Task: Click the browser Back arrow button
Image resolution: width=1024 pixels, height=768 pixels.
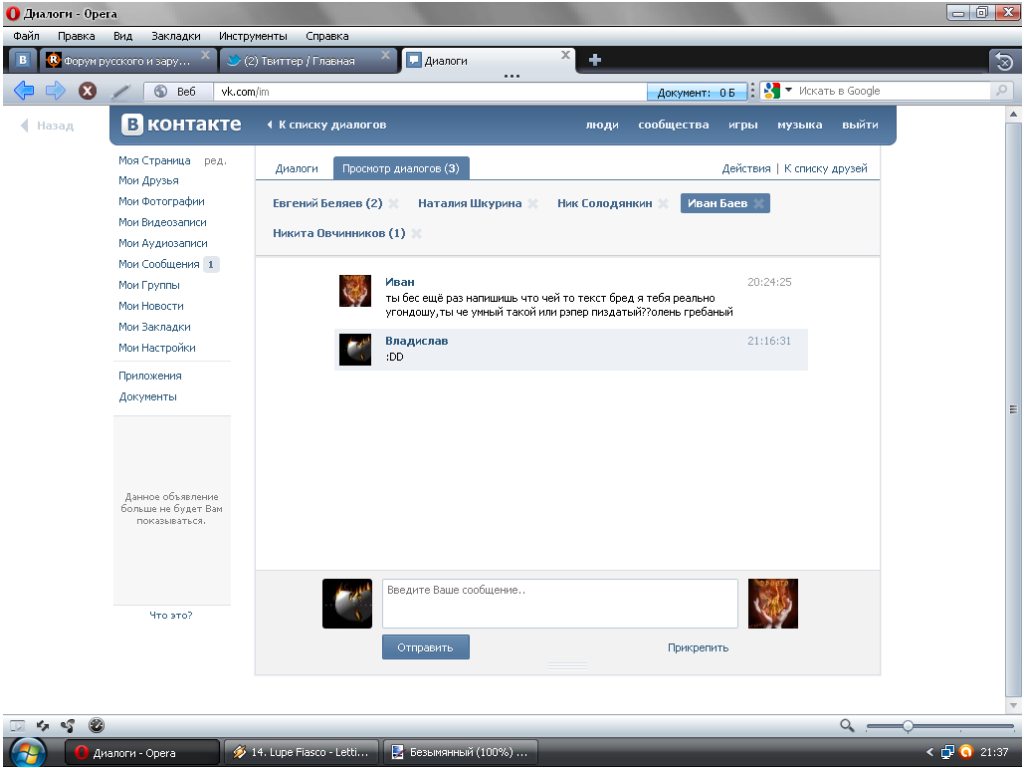Action: tap(24, 91)
